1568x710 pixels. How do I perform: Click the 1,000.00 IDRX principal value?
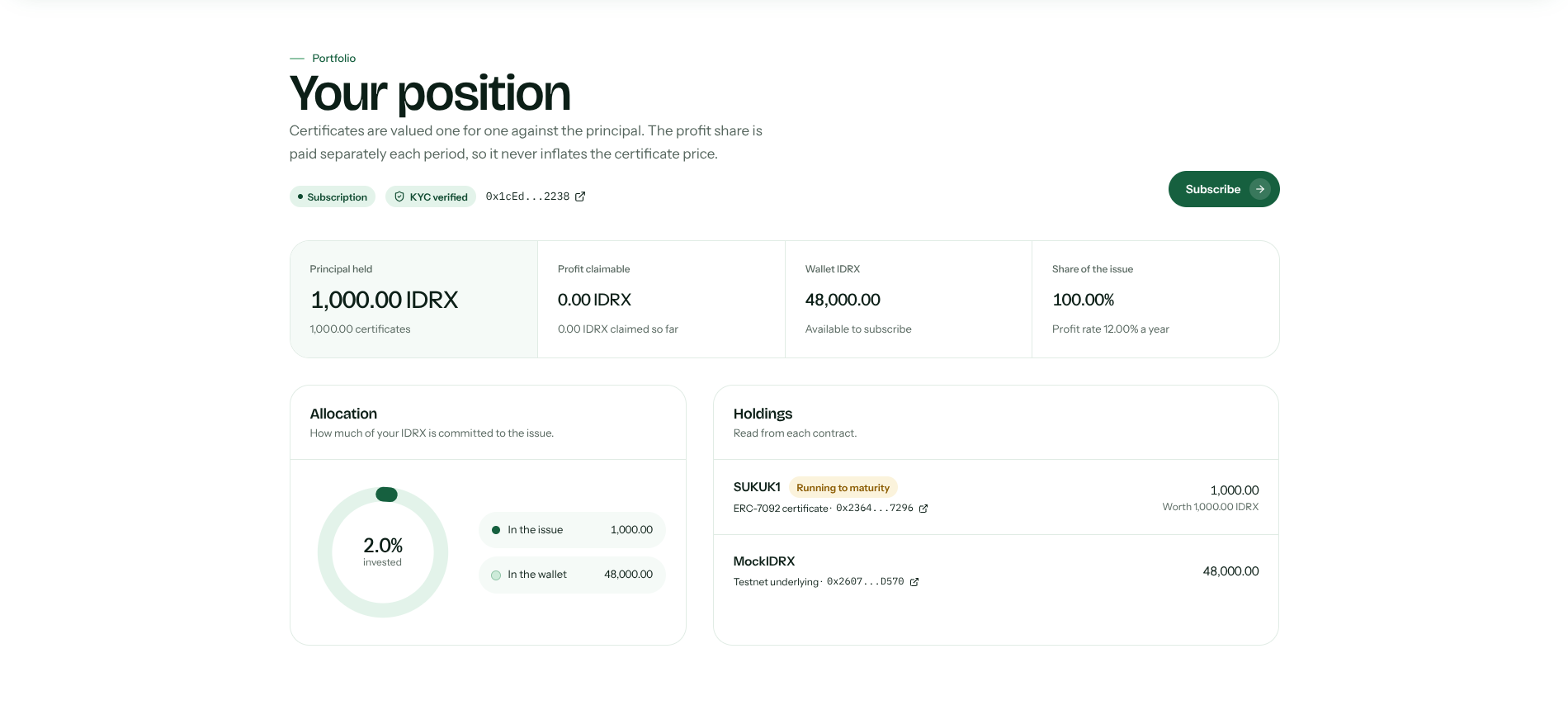(384, 300)
